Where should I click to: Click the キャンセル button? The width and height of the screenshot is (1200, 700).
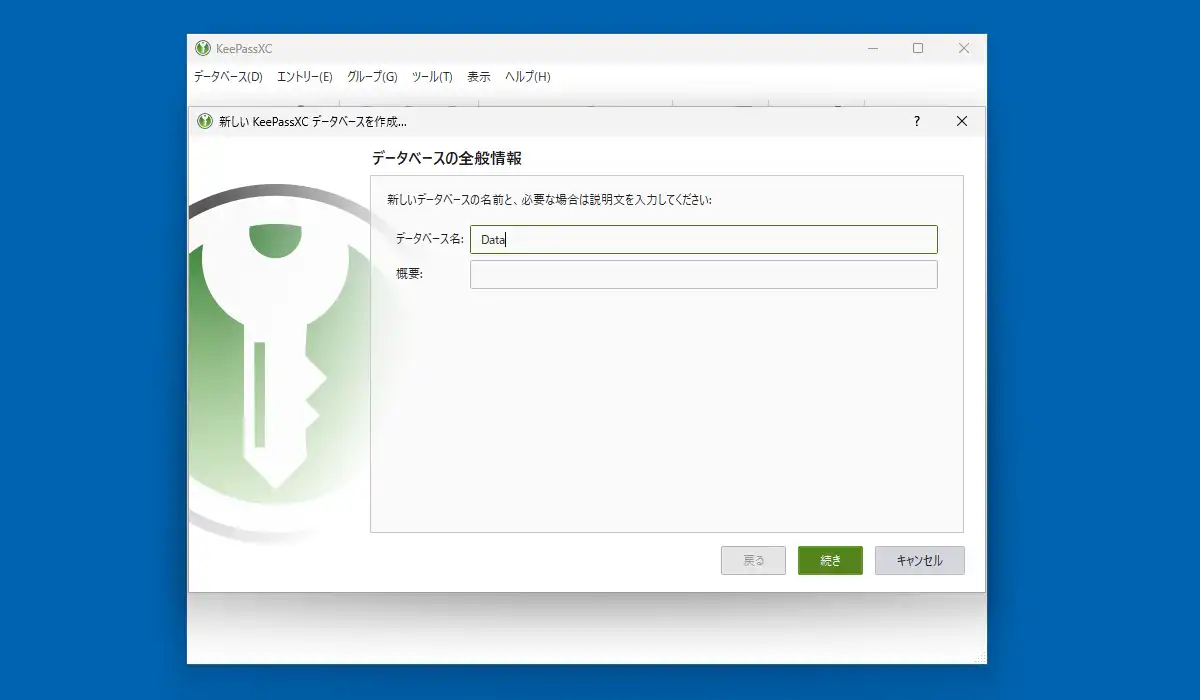920,561
